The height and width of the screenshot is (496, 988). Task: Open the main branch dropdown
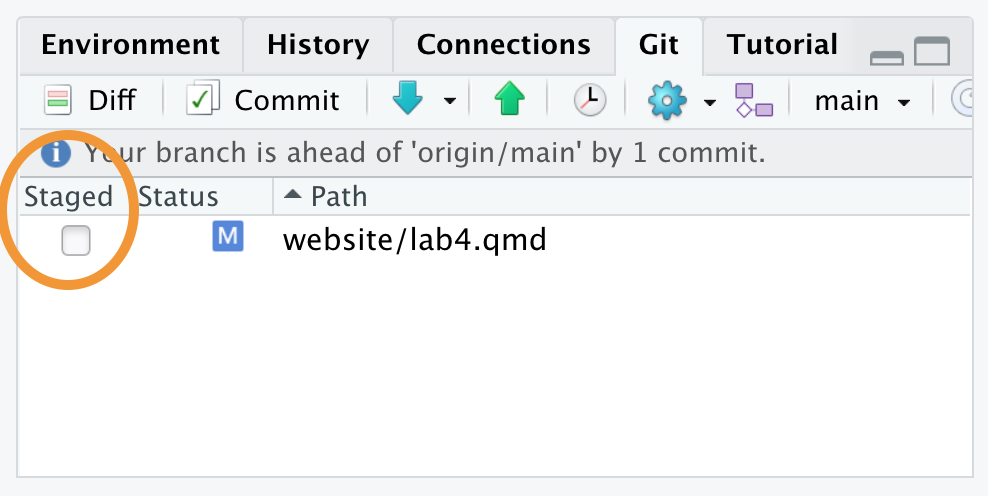coord(862,101)
